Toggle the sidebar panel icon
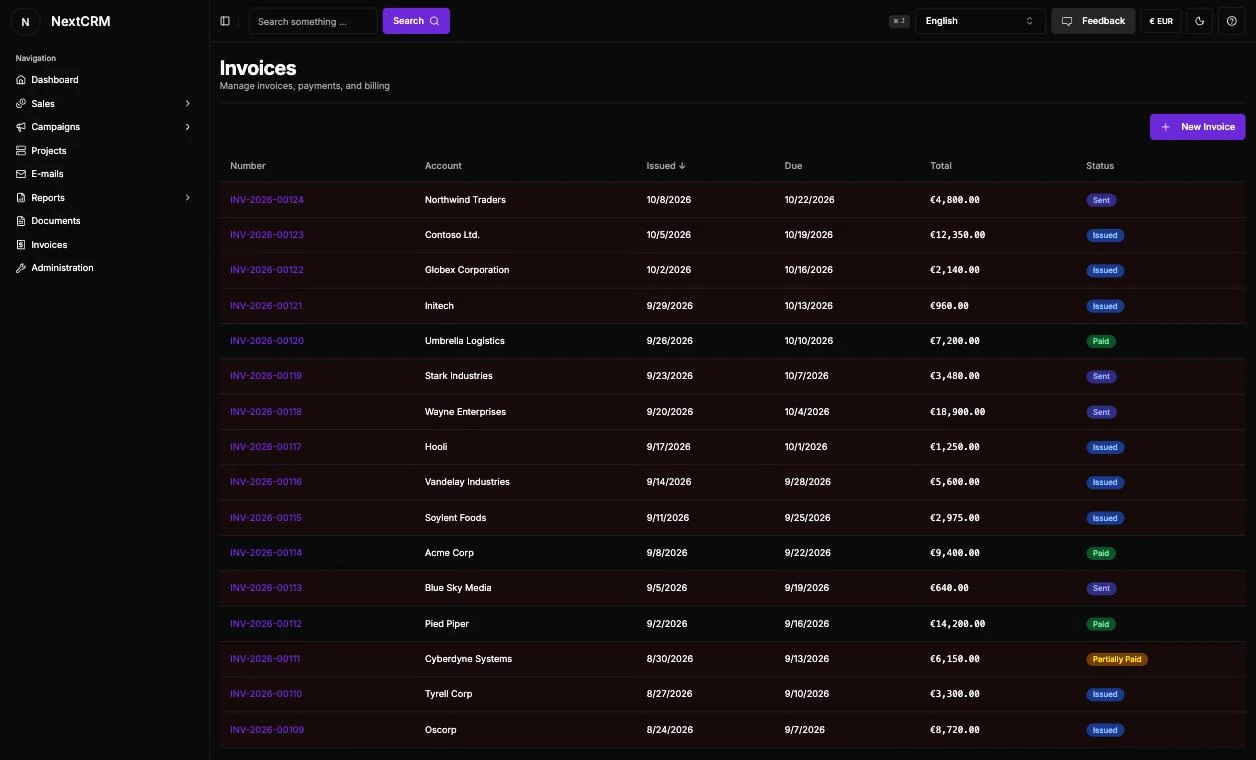This screenshot has height=760, width=1256. 225,21
